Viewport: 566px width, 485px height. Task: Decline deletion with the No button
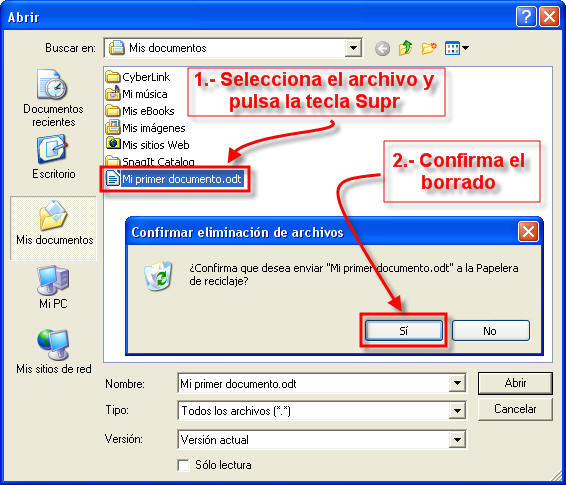click(491, 331)
